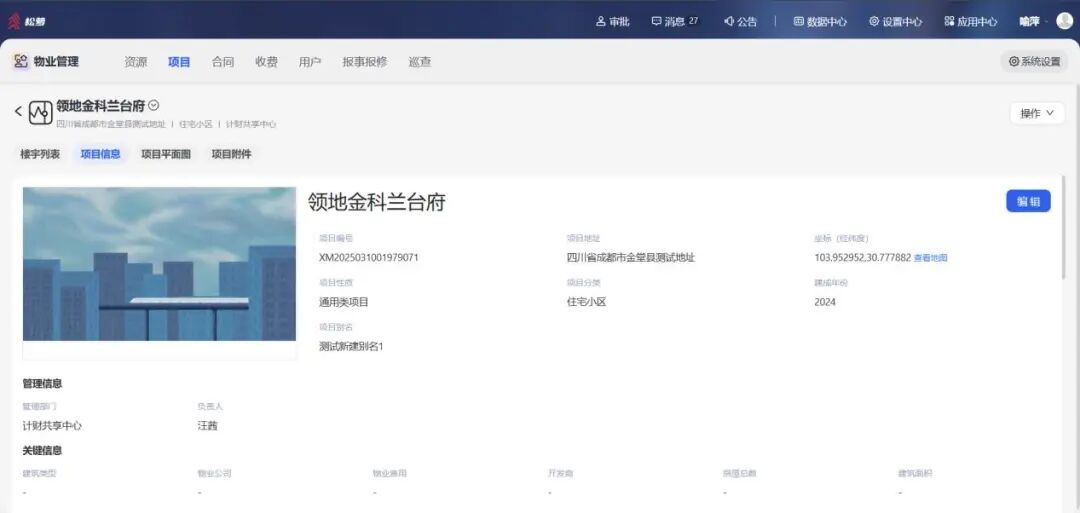Open 消息 messages with 27 badge
Screen dimensions: 1080x513
click(675, 21)
